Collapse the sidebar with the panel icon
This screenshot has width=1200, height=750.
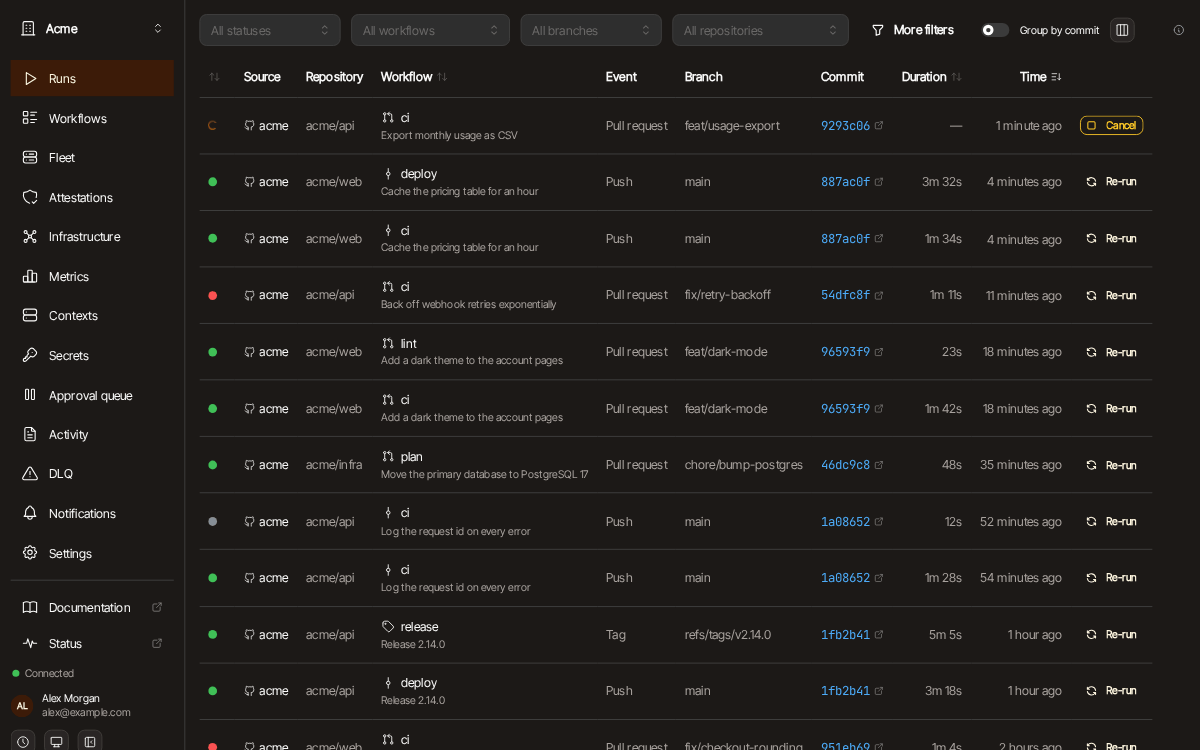pos(90,741)
